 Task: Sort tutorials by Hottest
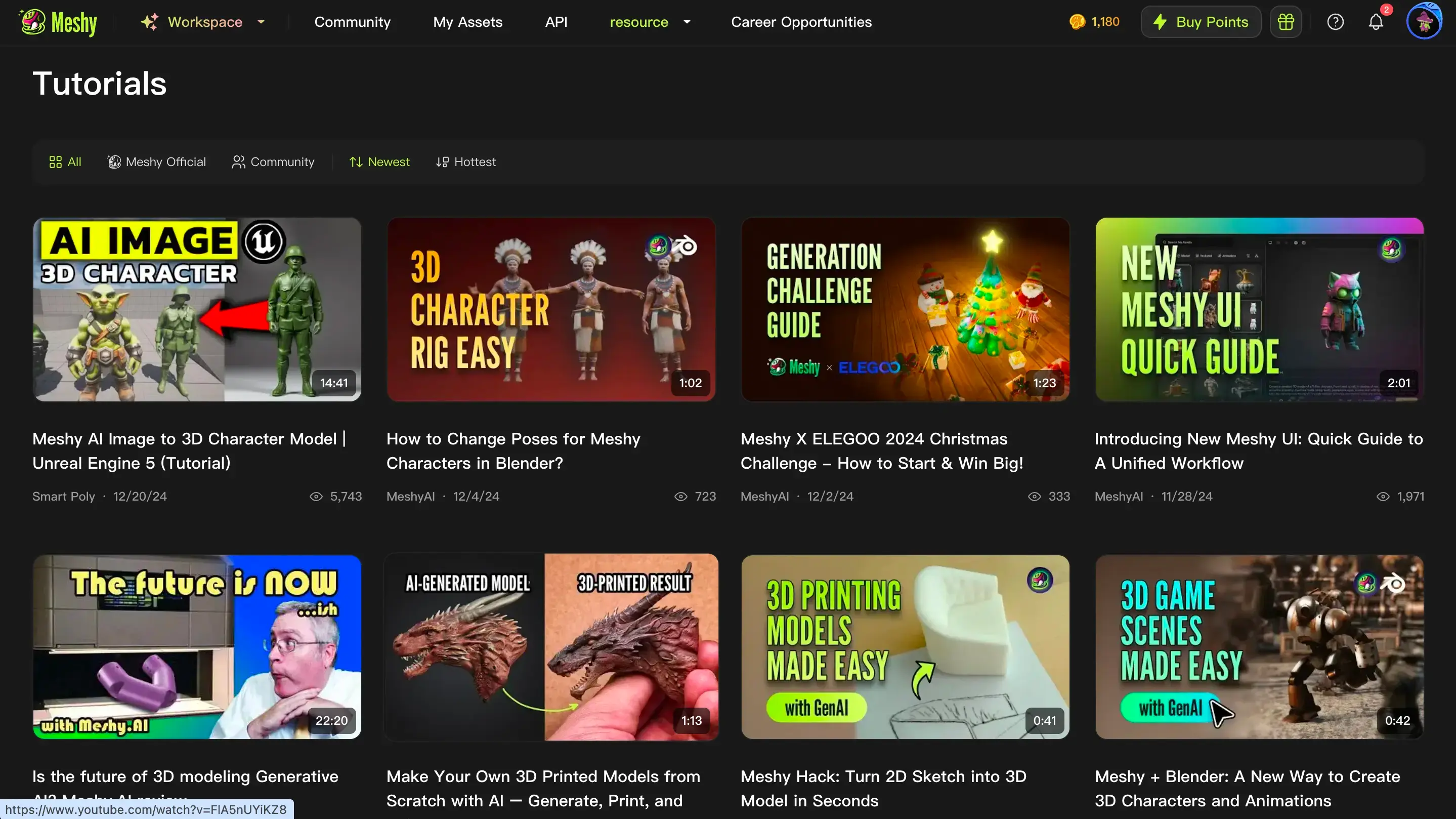[x=466, y=162]
